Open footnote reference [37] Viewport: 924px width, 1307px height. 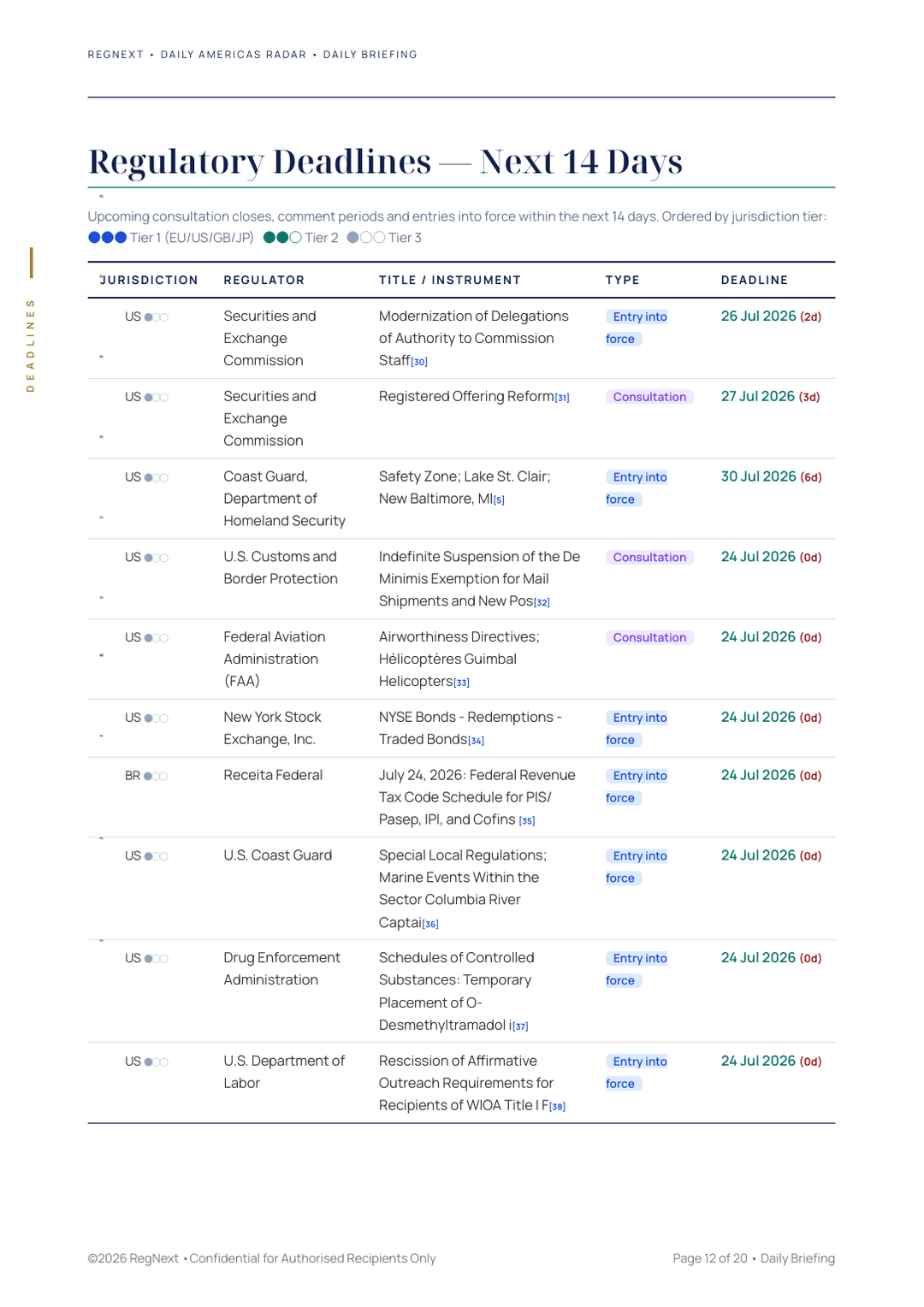click(x=520, y=1026)
